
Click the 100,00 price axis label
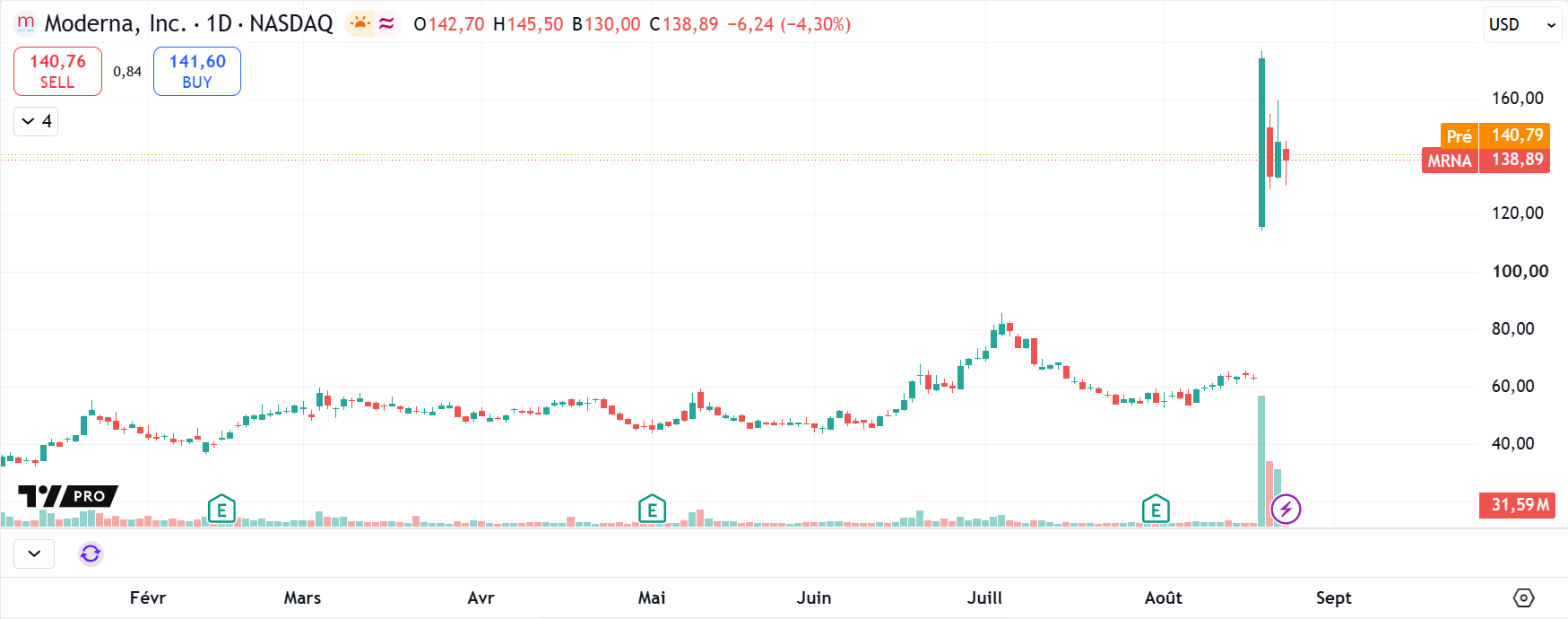pyautogui.click(x=1520, y=271)
